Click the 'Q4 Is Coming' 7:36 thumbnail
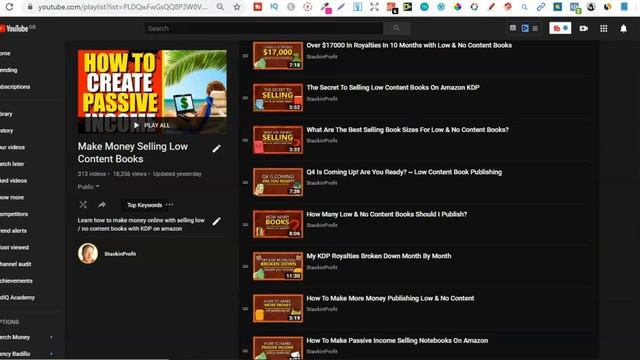Screen dimensions: 640x360 click(x=278, y=182)
